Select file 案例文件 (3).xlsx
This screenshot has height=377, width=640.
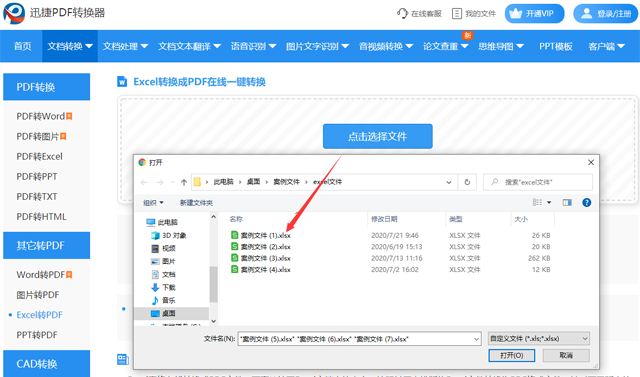click(260, 258)
